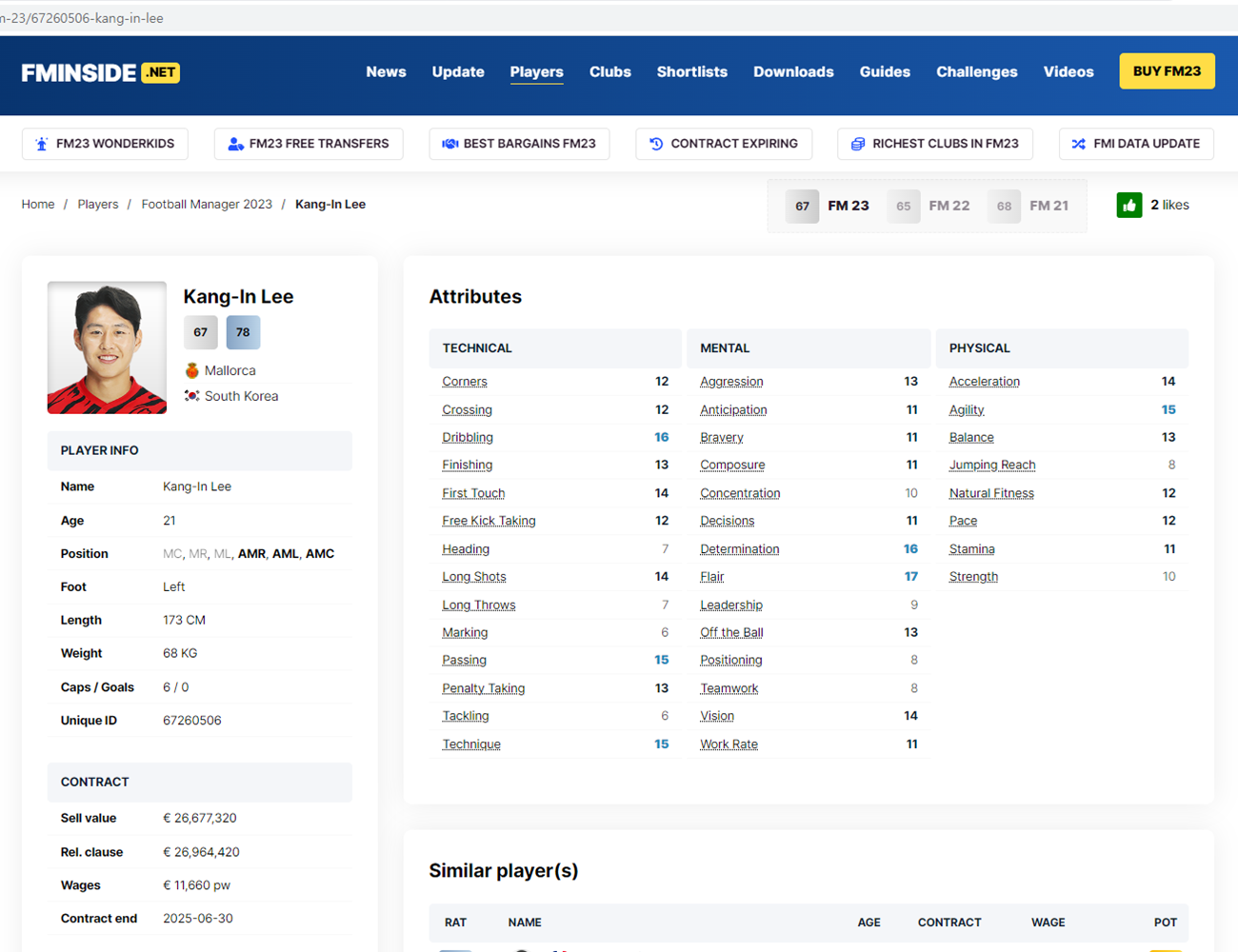The image size is (1238, 952).
Task: Click the free transfers person icon
Action: (235, 144)
